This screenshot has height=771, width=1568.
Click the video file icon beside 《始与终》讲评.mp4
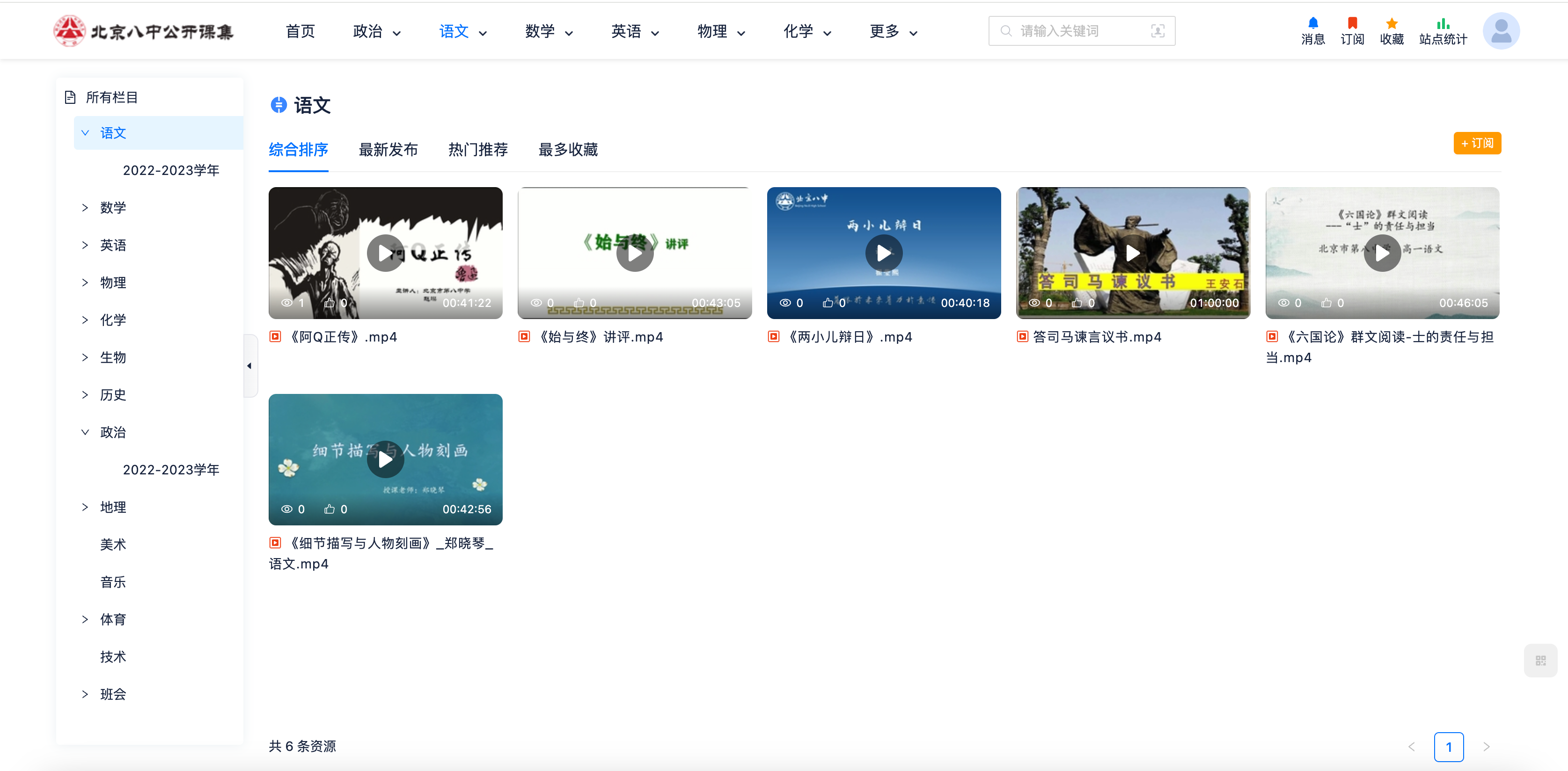coord(524,336)
